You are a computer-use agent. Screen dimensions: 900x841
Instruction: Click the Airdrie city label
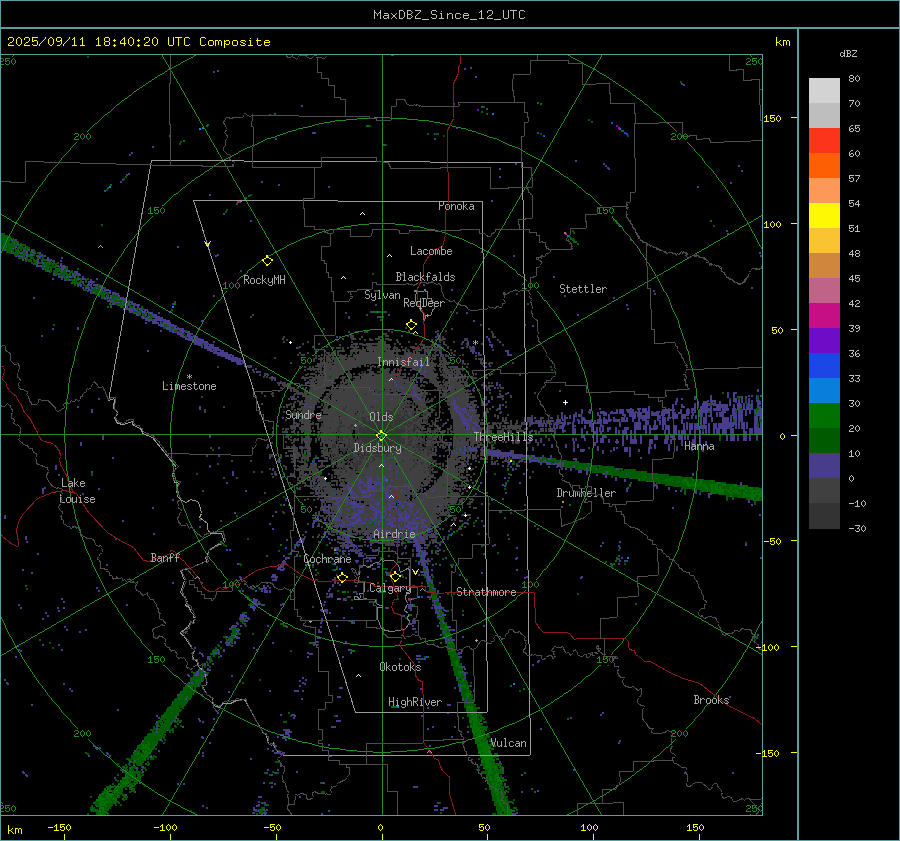[394, 534]
